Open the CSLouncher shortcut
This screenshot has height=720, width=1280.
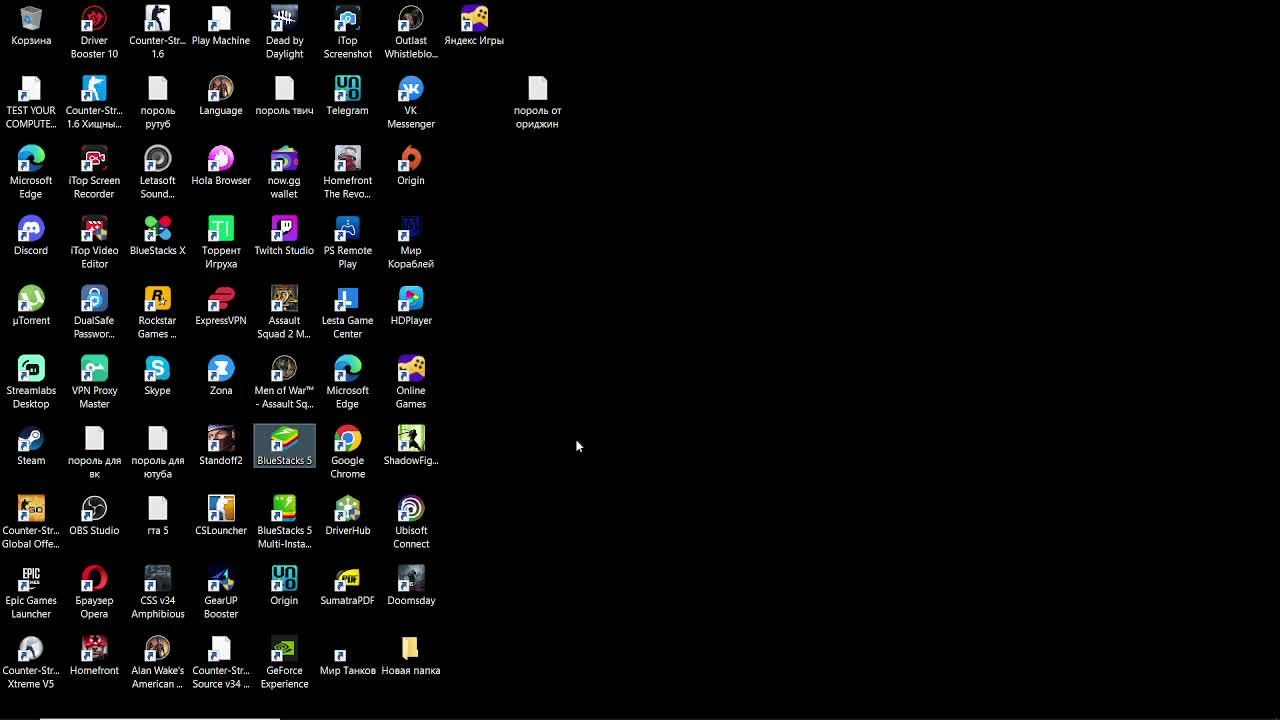[221, 517]
